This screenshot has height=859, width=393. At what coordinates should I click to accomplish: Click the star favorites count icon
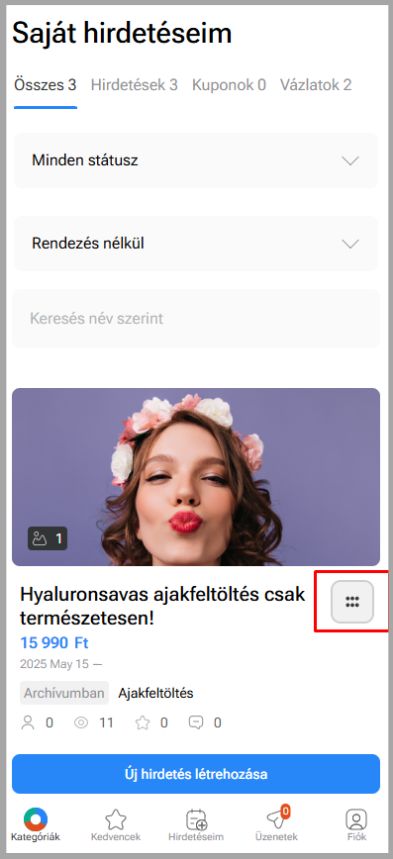(143, 723)
